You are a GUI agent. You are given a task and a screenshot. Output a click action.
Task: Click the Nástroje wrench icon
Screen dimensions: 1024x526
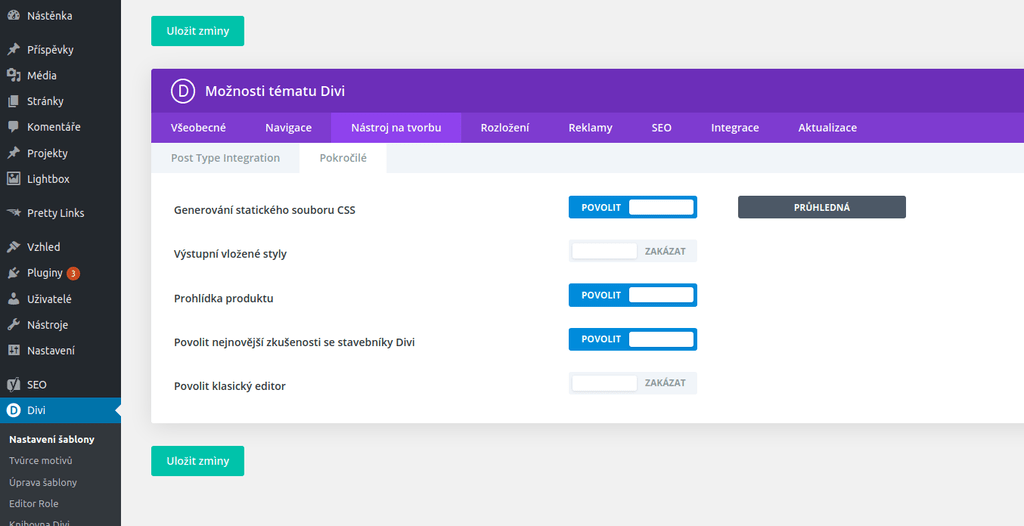point(13,325)
